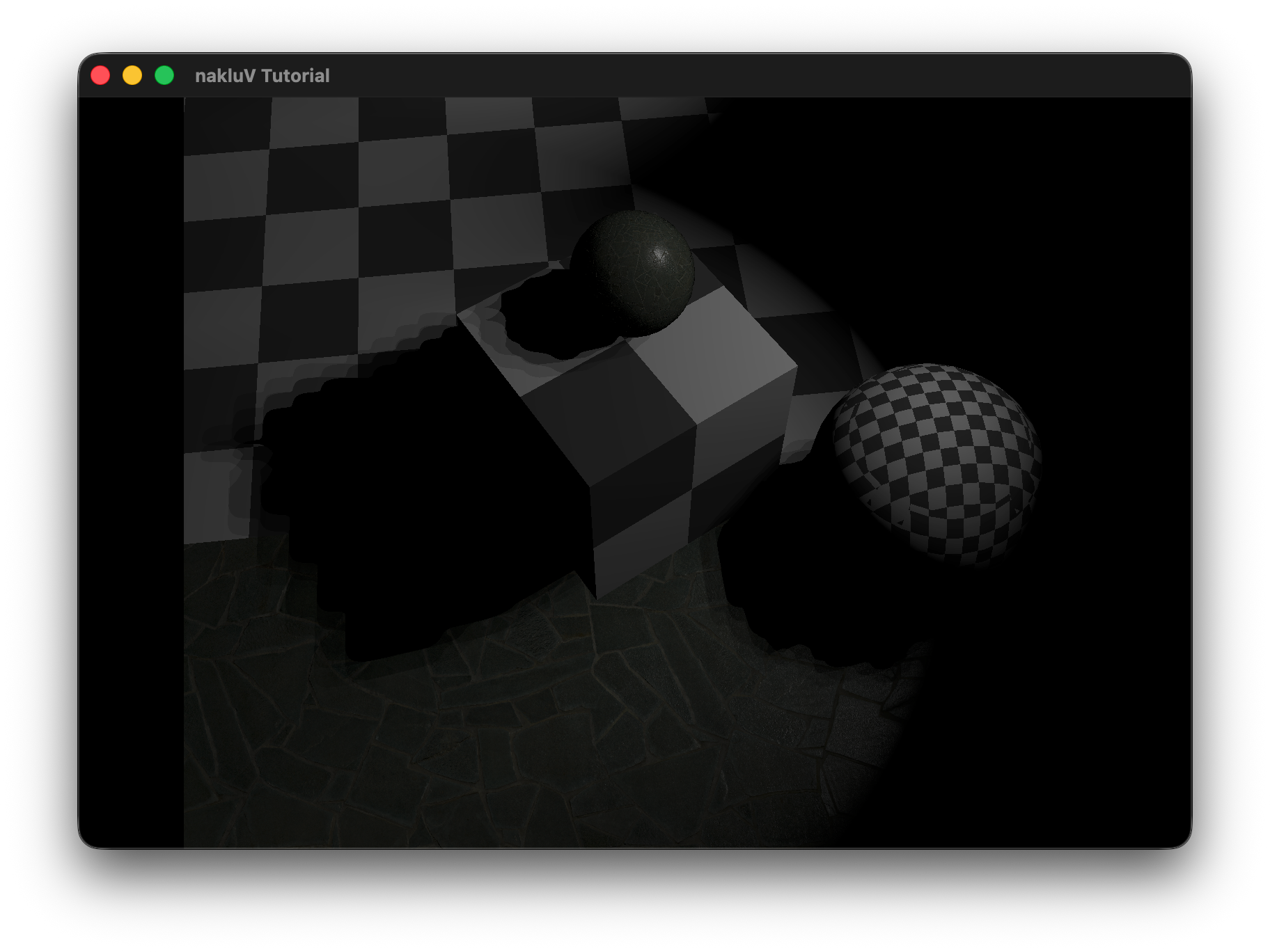Click the stone-textured floor at the bottom
1270x952 pixels.
click(x=487, y=752)
